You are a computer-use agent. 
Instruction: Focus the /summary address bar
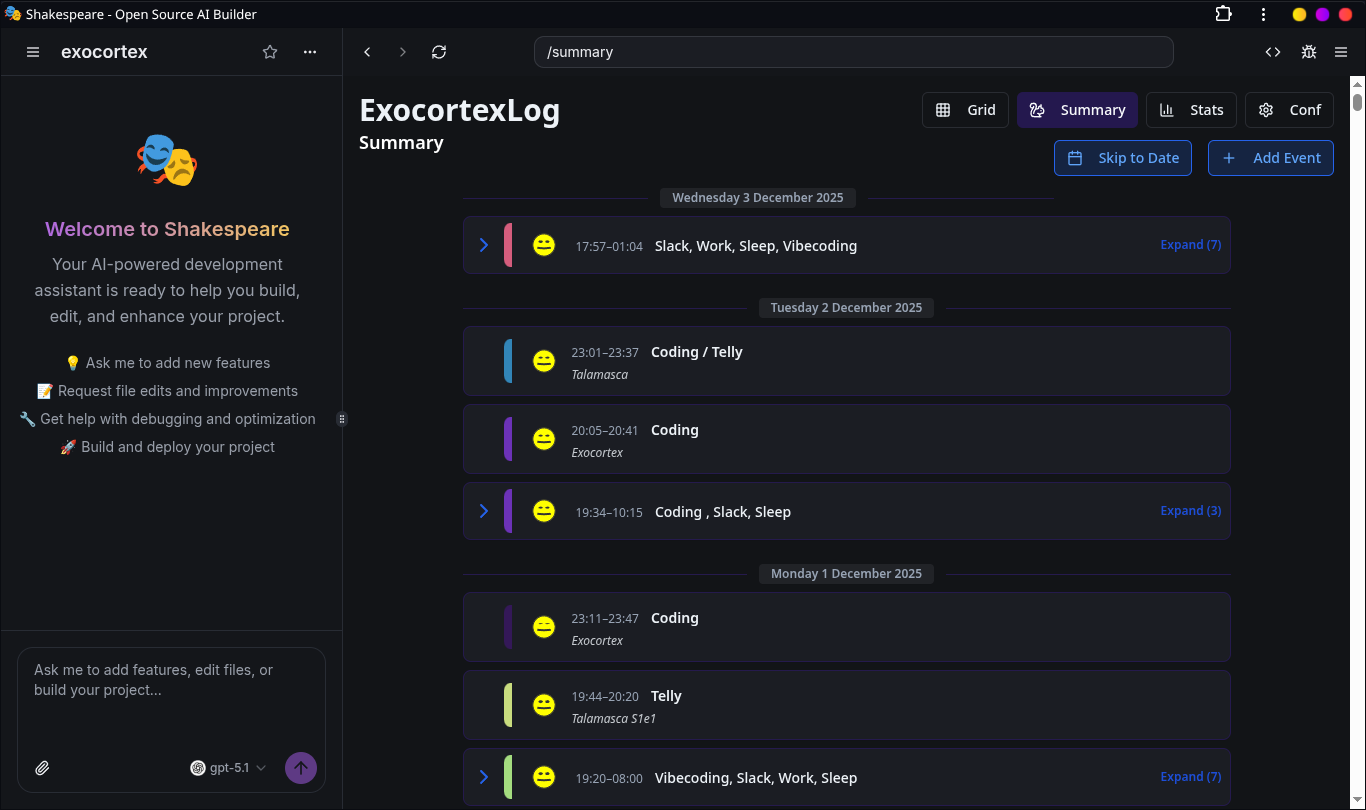853,52
